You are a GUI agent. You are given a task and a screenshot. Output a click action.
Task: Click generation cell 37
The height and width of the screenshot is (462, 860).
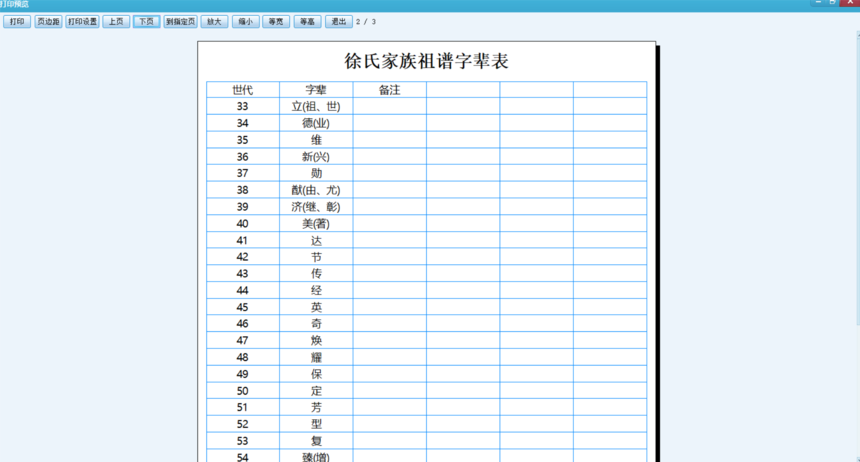pyautogui.click(x=242, y=173)
